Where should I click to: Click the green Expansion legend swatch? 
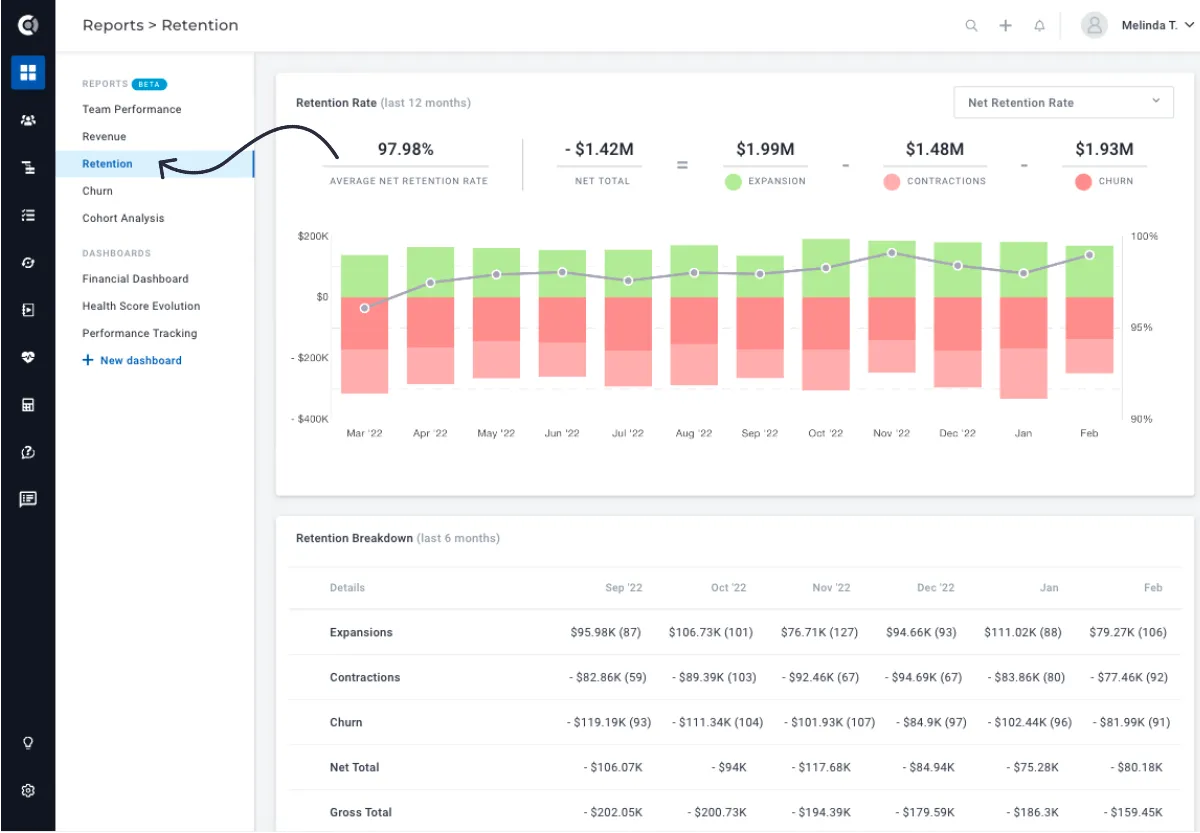pyautogui.click(x=733, y=182)
